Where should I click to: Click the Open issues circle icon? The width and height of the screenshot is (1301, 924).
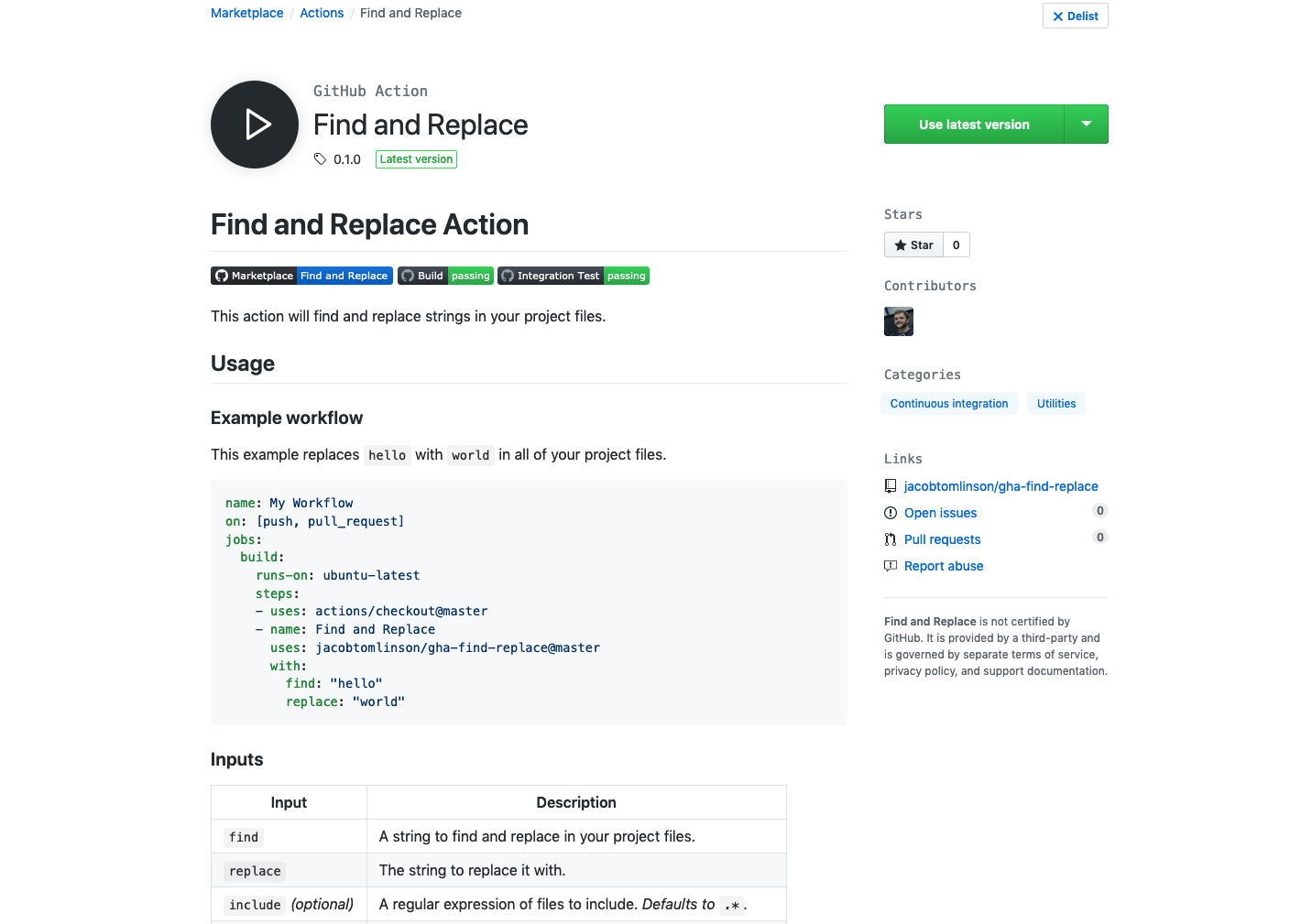pyautogui.click(x=891, y=513)
